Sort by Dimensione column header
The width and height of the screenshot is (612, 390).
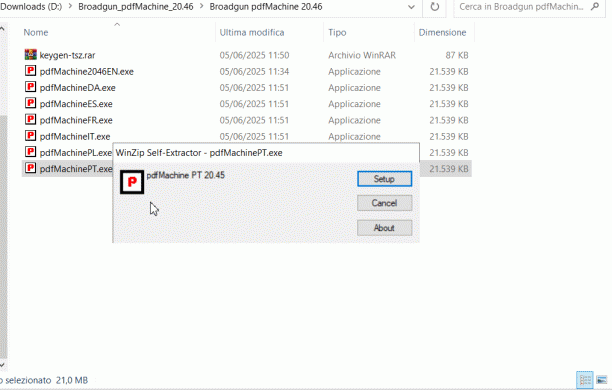(x=442, y=32)
